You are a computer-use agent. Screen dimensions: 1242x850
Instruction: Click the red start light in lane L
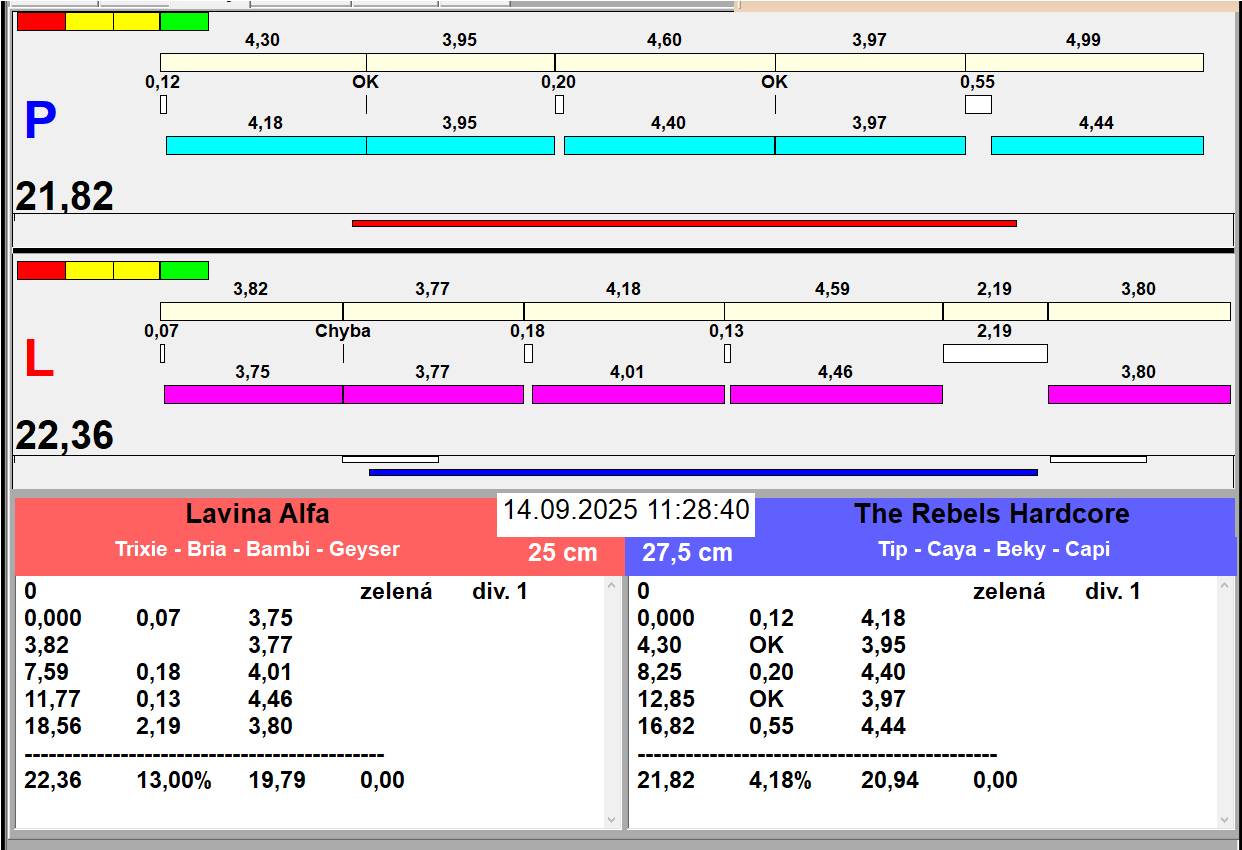[41, 271]
